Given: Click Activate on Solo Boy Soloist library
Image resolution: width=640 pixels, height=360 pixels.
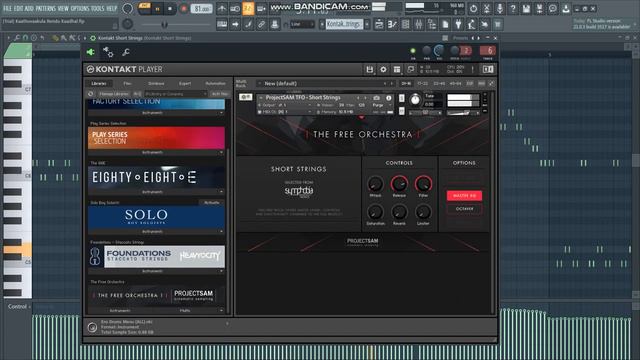Looking at the screenshot, I should (x=211, y=202).
